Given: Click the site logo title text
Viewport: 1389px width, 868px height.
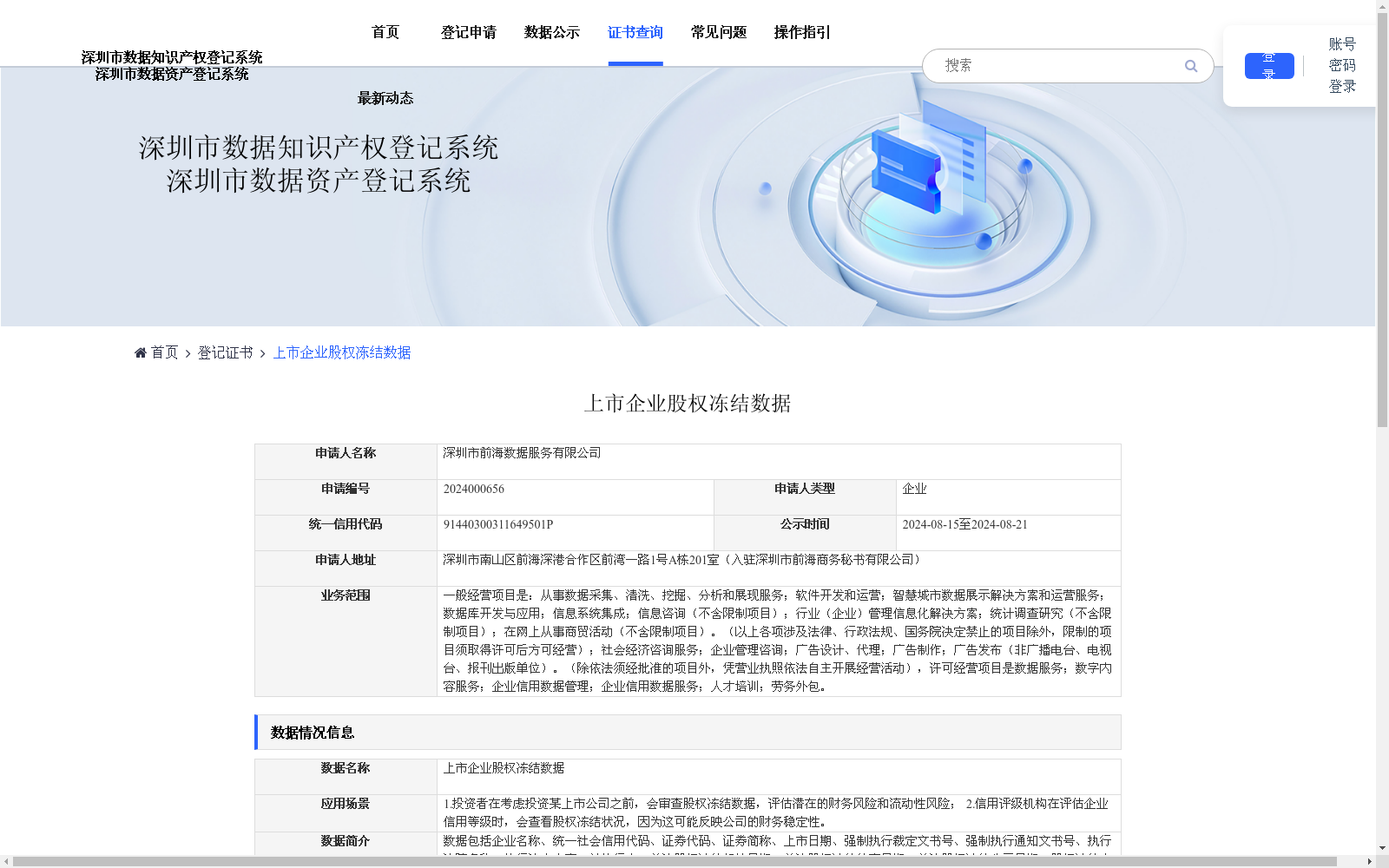Looking at the screenshot, I should coord(172,65).
